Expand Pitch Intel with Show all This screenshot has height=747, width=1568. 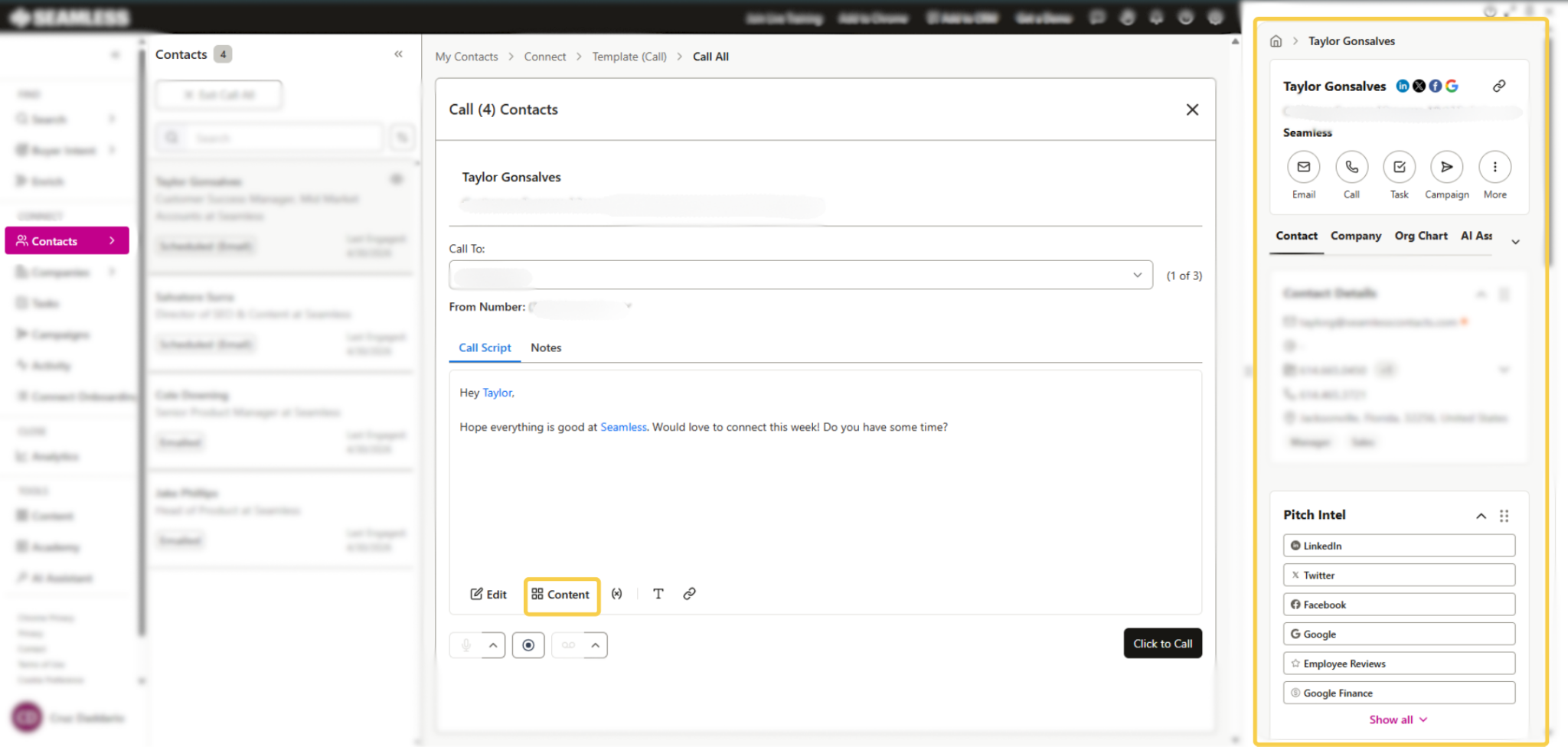(x=1398, y=719)
